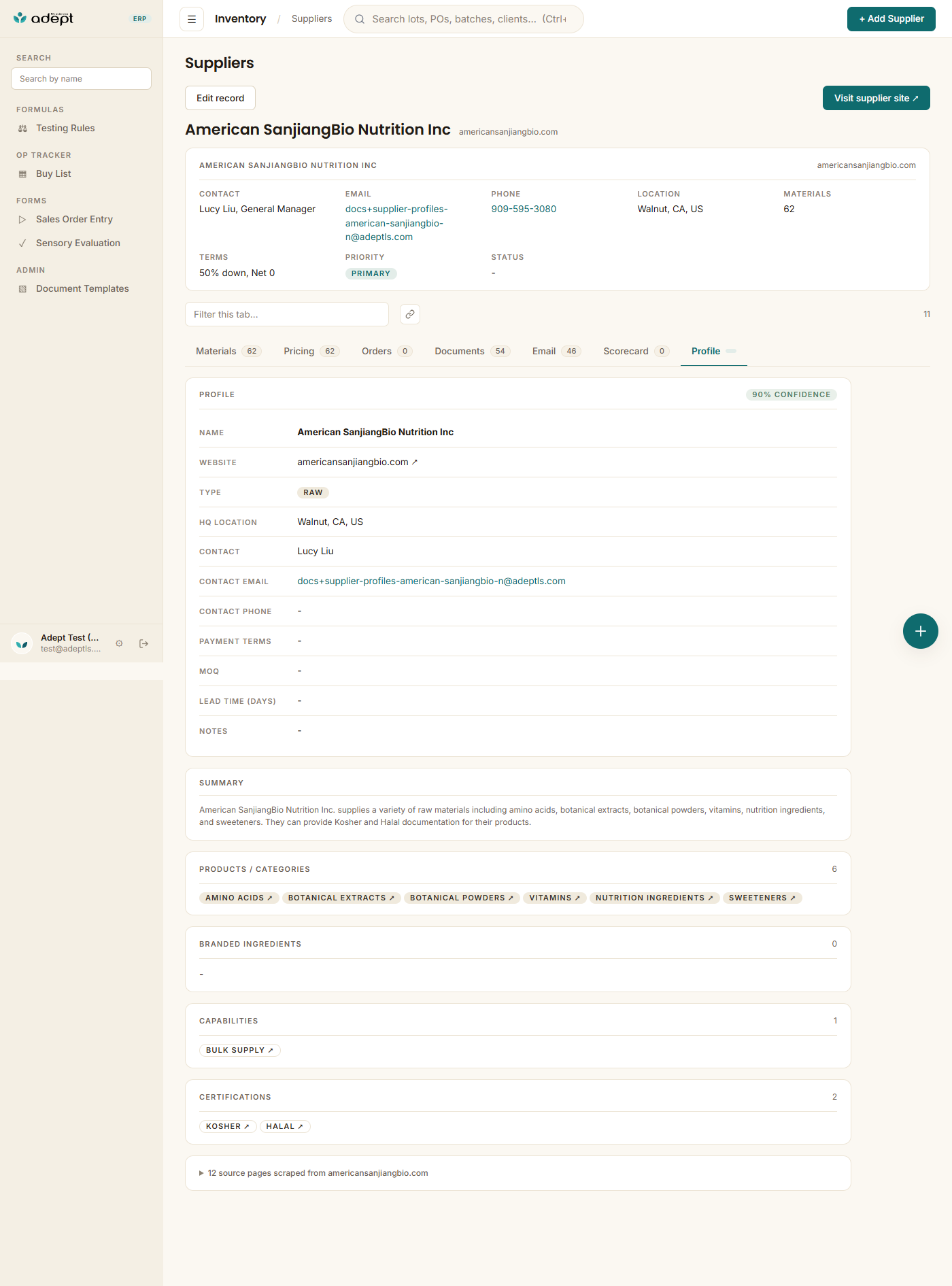This screenshot has width=952, height=1286.
Task: Click the Bulk Supply capability tag
Action: (240, 1050)
